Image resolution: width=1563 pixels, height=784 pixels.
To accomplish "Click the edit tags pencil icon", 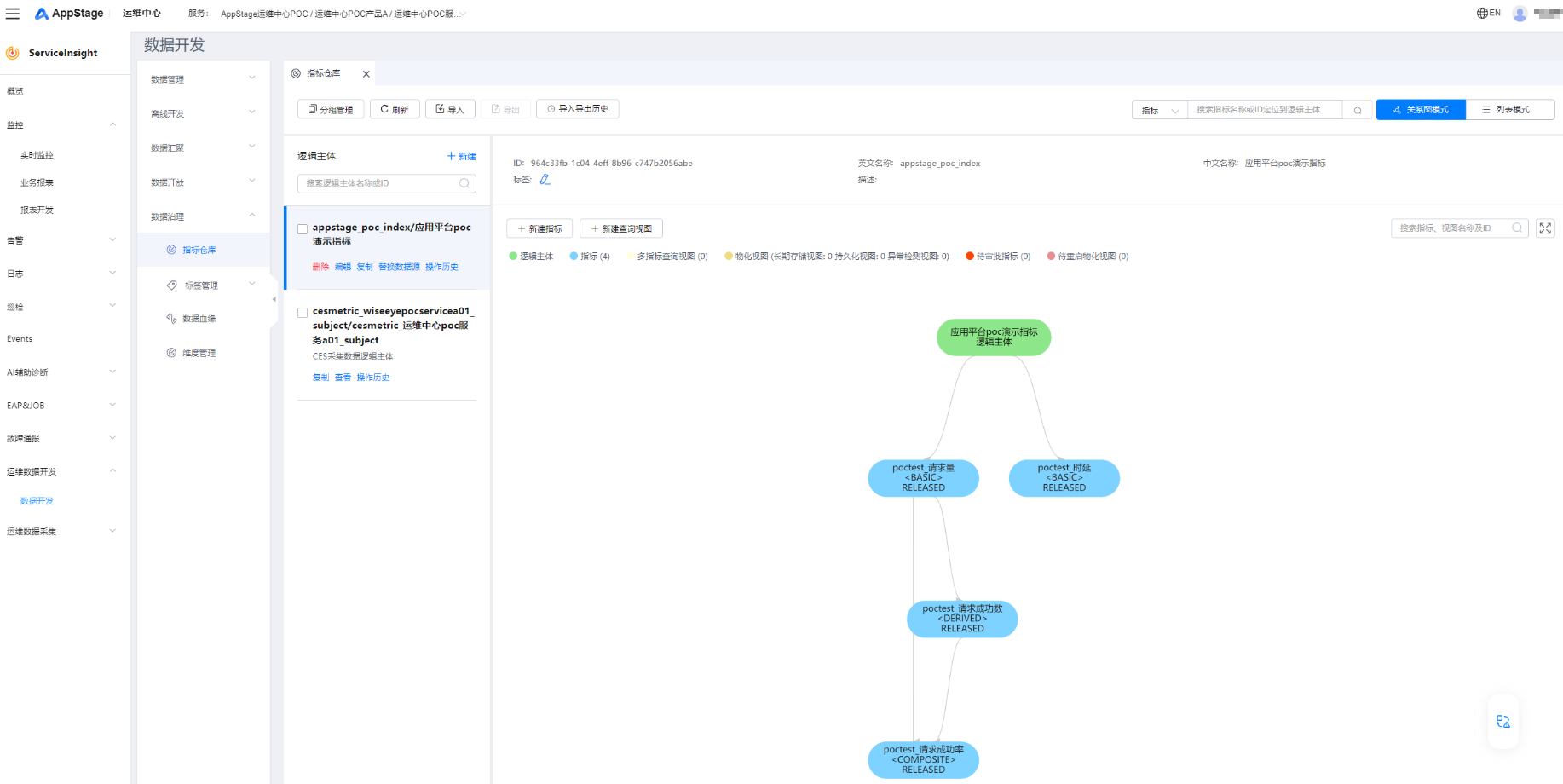I will click(x=545, y=180).
